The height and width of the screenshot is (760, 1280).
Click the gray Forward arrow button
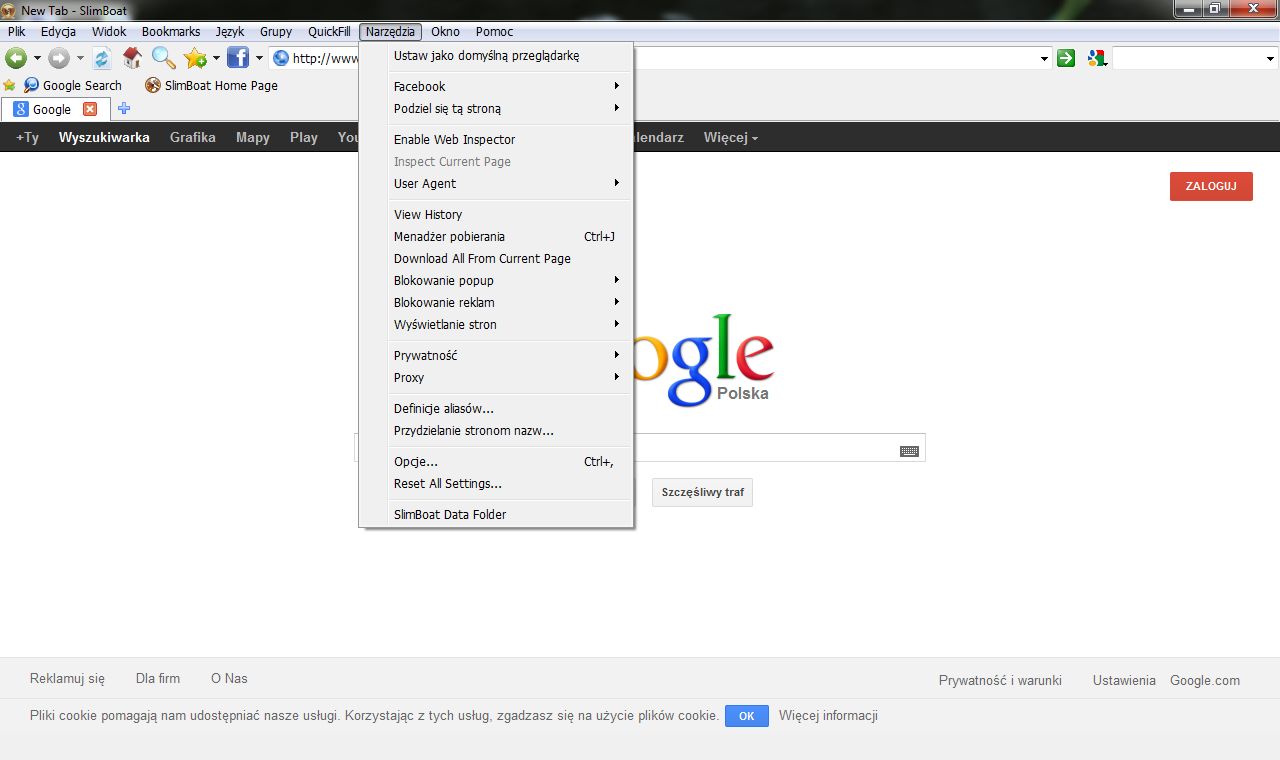click(x=59, y=58)
